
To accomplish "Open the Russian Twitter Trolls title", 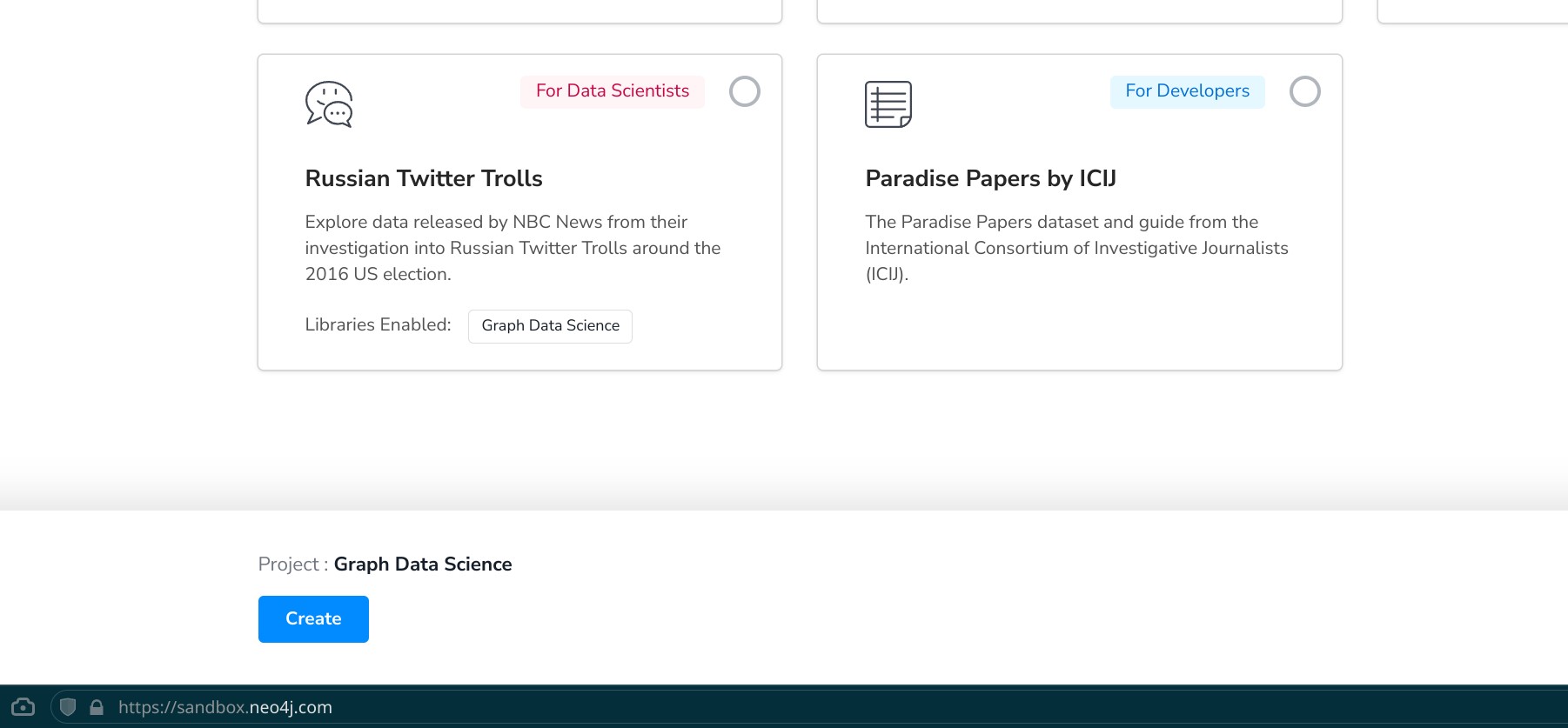I will (424, 178).
